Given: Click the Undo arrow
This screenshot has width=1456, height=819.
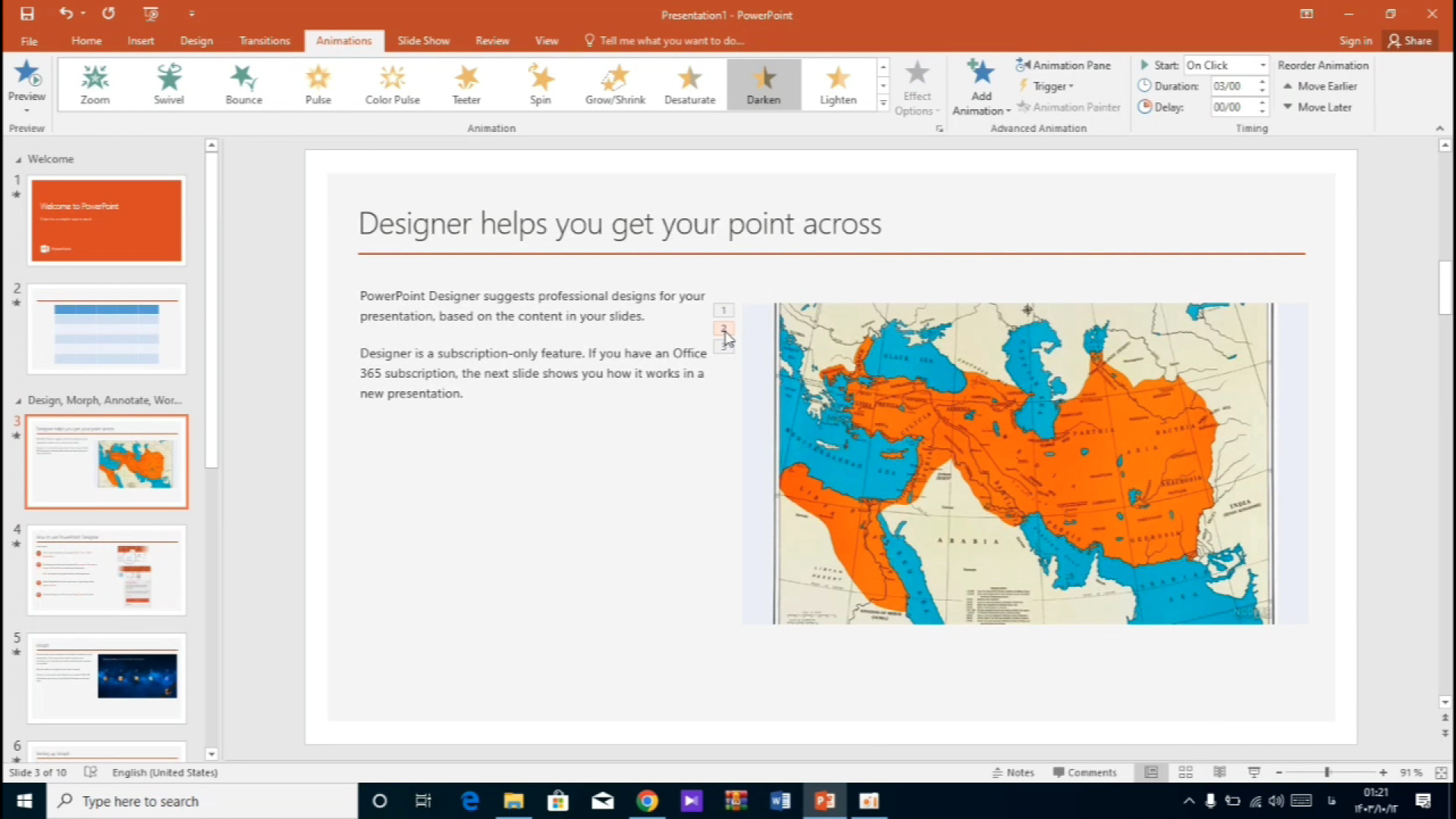Looking at the screenshot, I should coord(66,14).
